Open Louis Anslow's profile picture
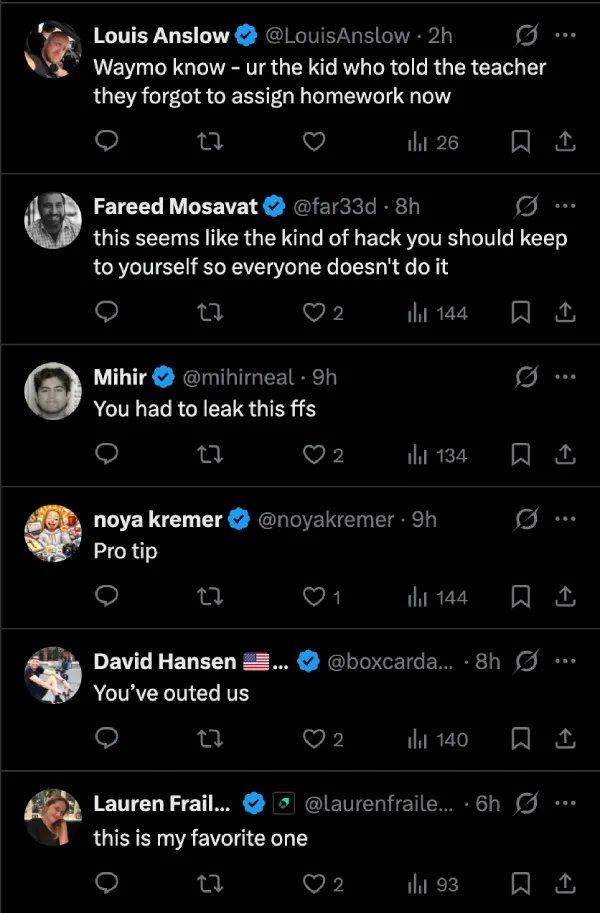 pos(52,50)
